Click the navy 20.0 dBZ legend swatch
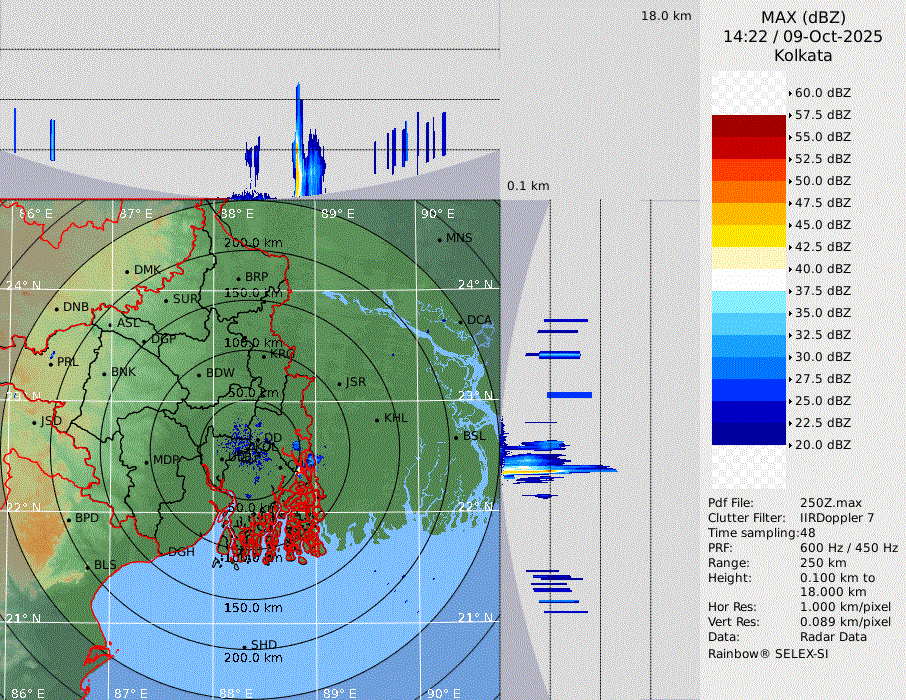Screen dimensions: 906x700 point(748,434)
